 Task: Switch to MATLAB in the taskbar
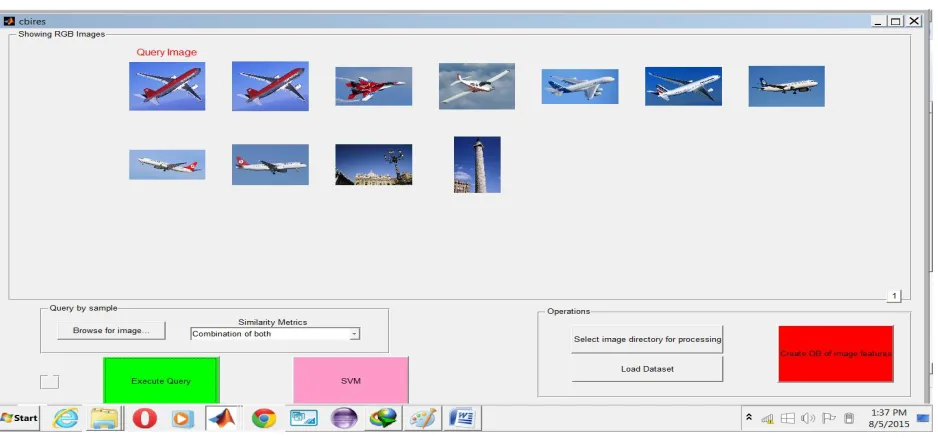(x=222, y=418)
